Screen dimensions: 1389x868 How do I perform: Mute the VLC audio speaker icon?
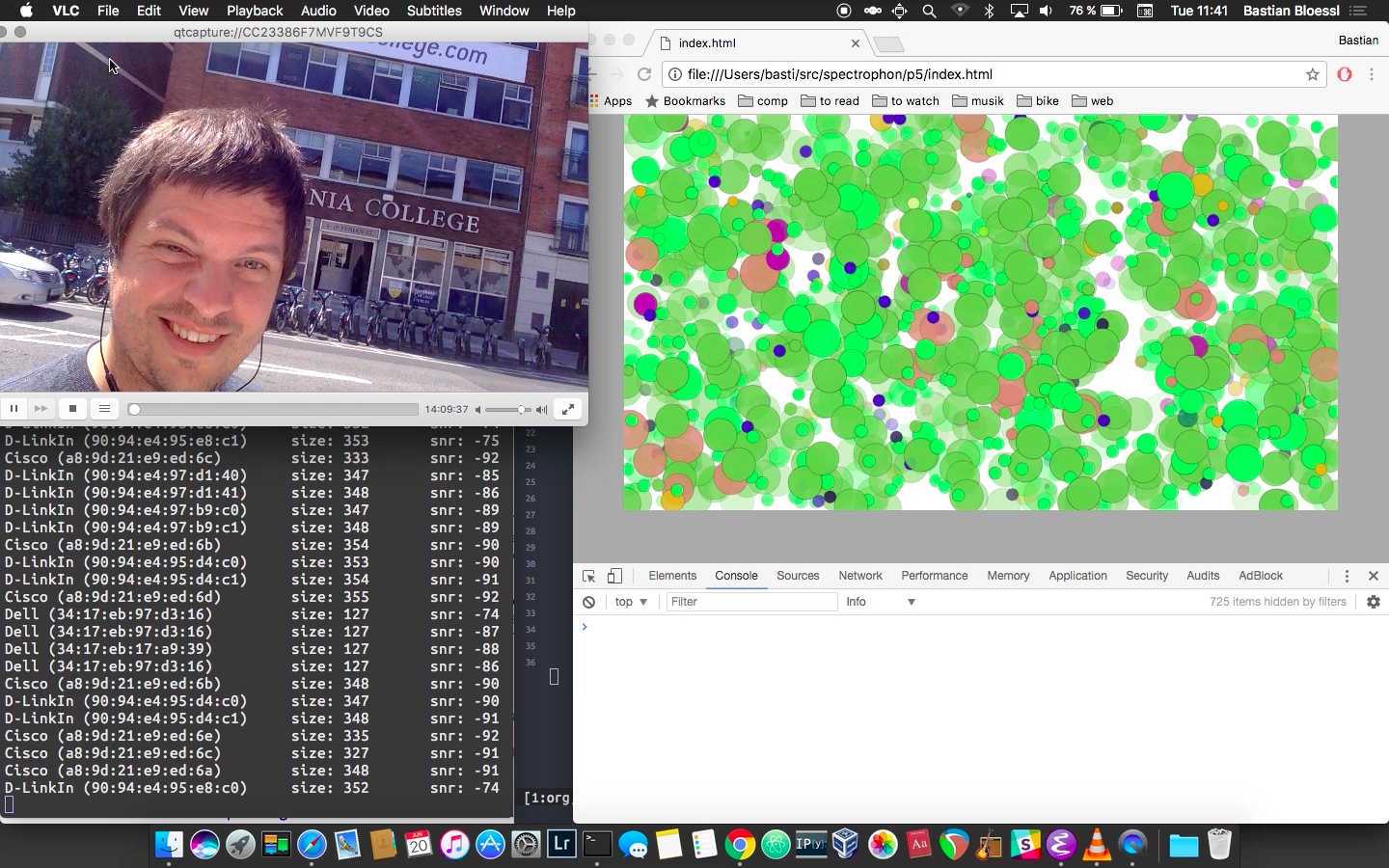478,410
